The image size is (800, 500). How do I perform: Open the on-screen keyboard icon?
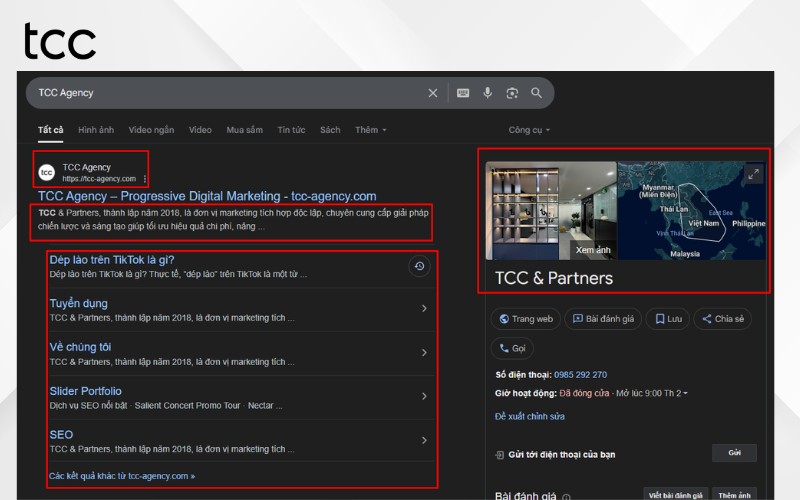(x=463, y=93)
